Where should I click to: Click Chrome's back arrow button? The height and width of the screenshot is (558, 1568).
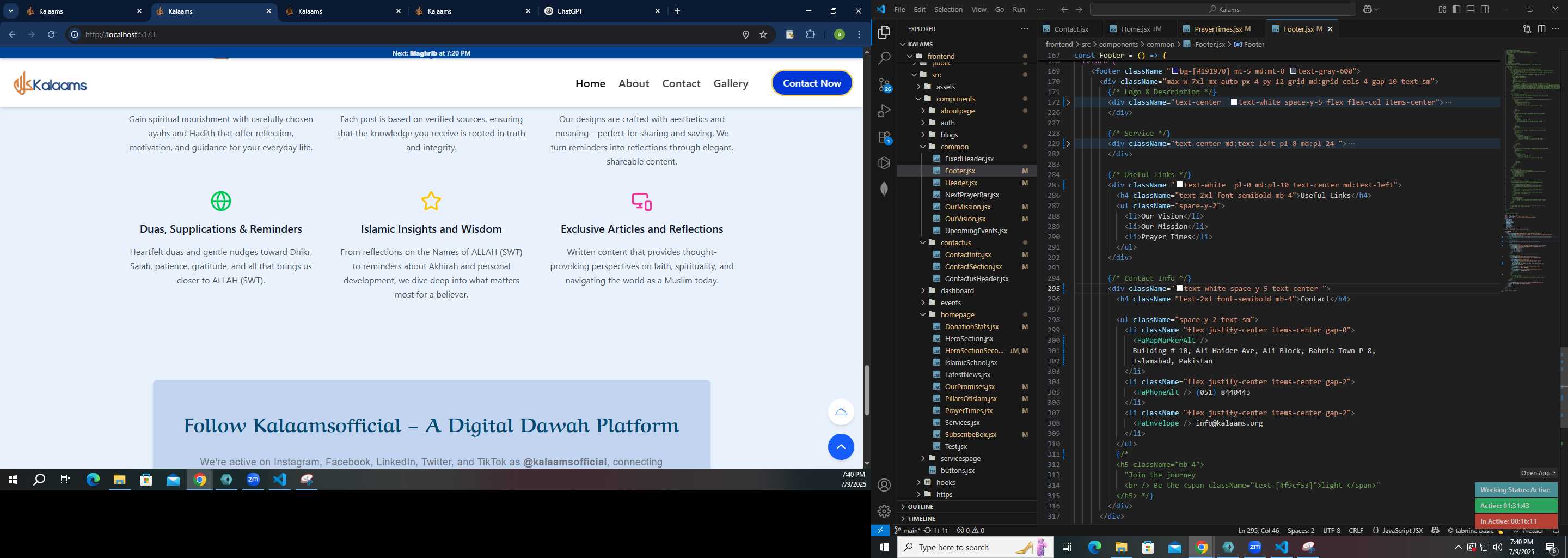(11, 34)
